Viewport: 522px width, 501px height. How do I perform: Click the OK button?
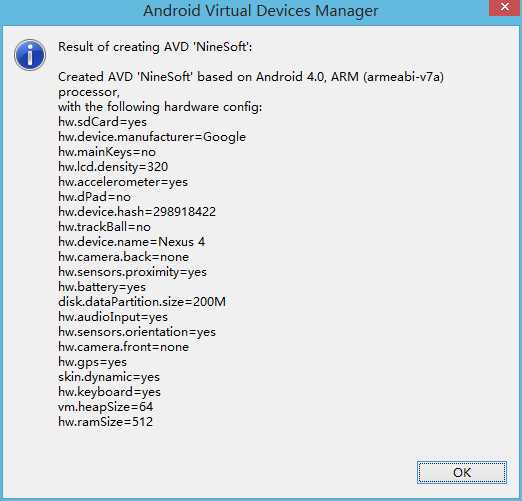coord(462,472)
